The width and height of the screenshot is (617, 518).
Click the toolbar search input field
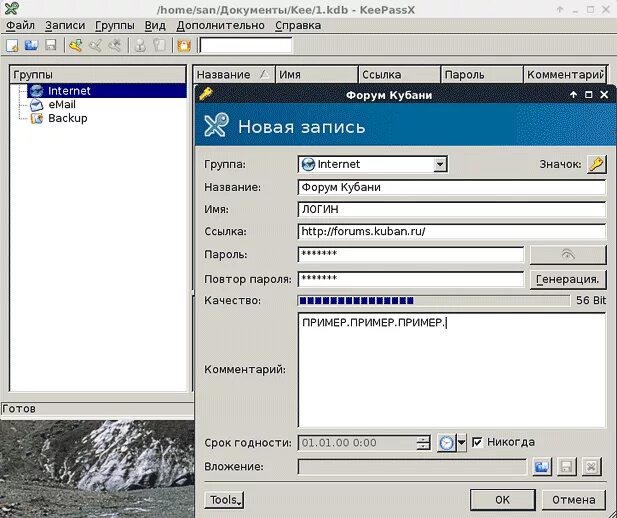246,45
